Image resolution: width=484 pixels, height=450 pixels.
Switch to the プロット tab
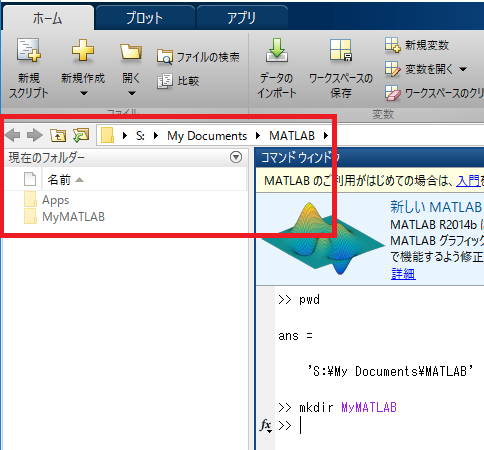click(x=145, y=18)
